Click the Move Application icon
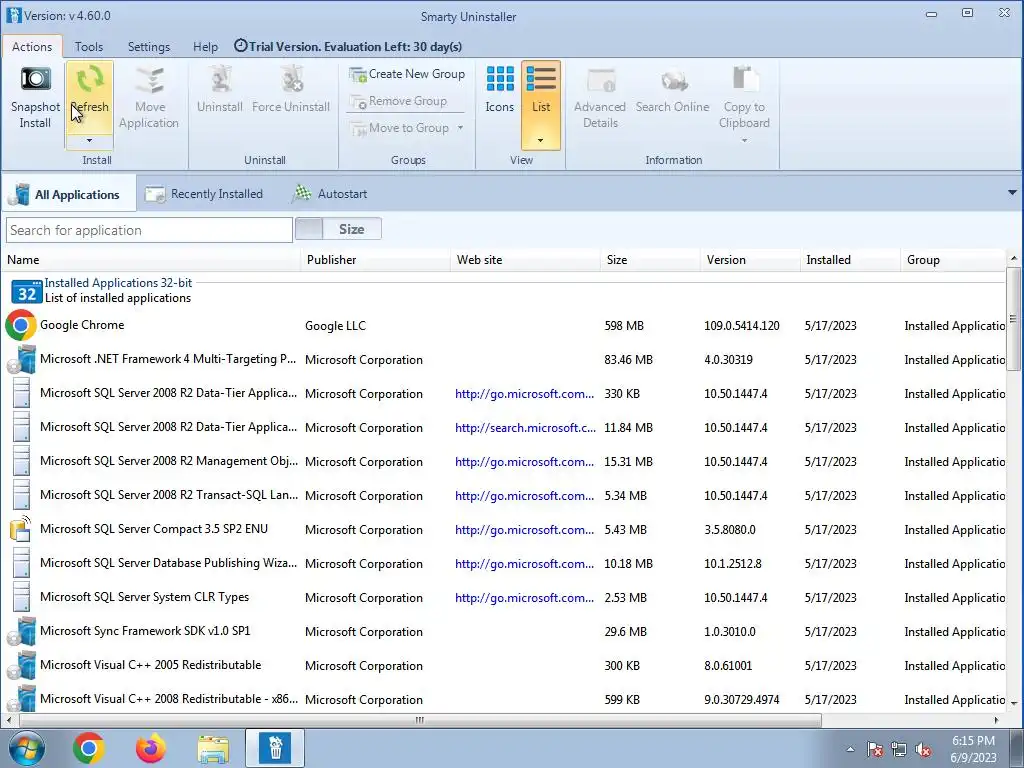Viewport: 1024px width, 768px height. pyautogui.click(x=149, y=80)
